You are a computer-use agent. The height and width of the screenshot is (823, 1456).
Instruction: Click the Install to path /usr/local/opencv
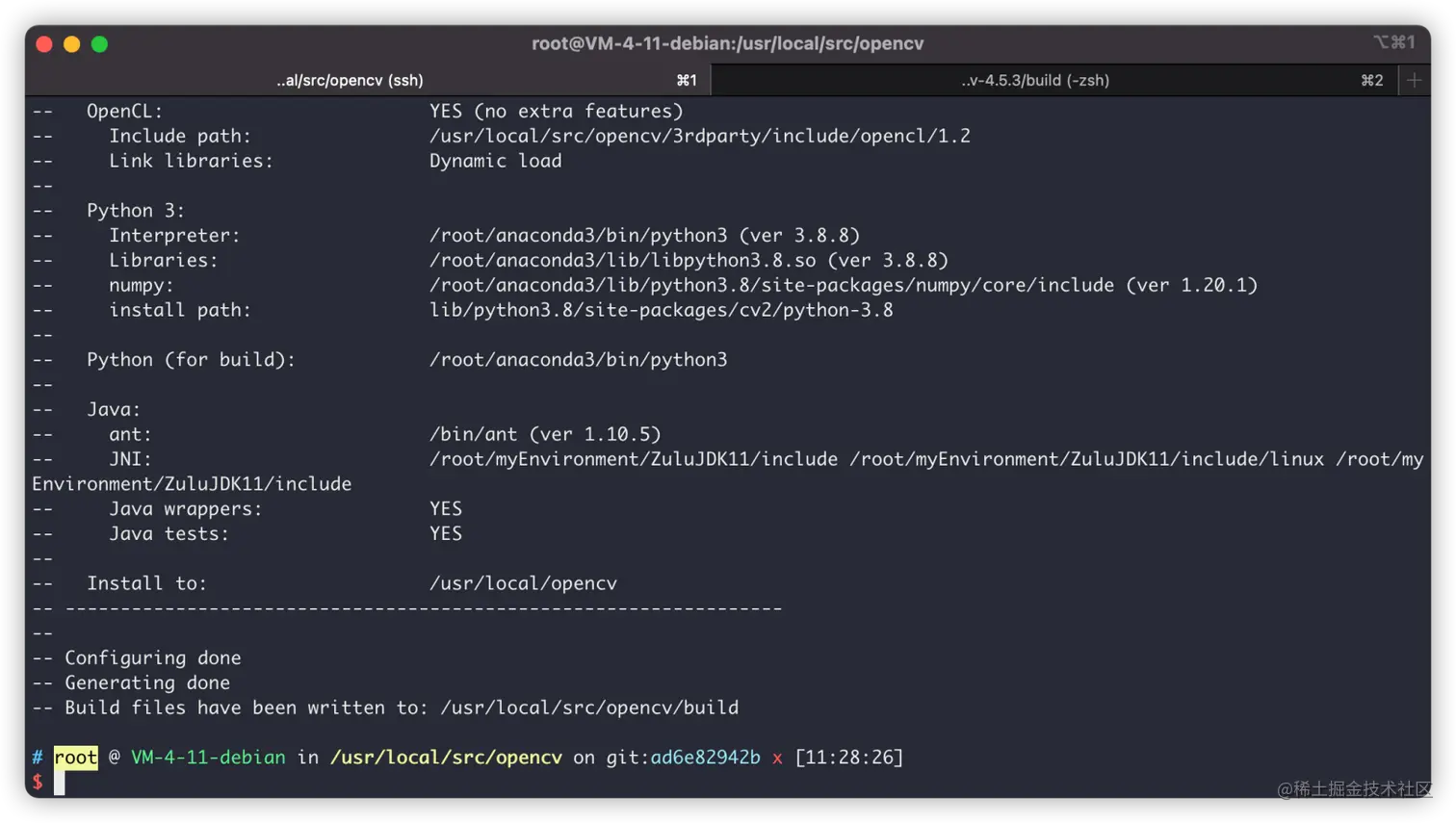(523, 583)
